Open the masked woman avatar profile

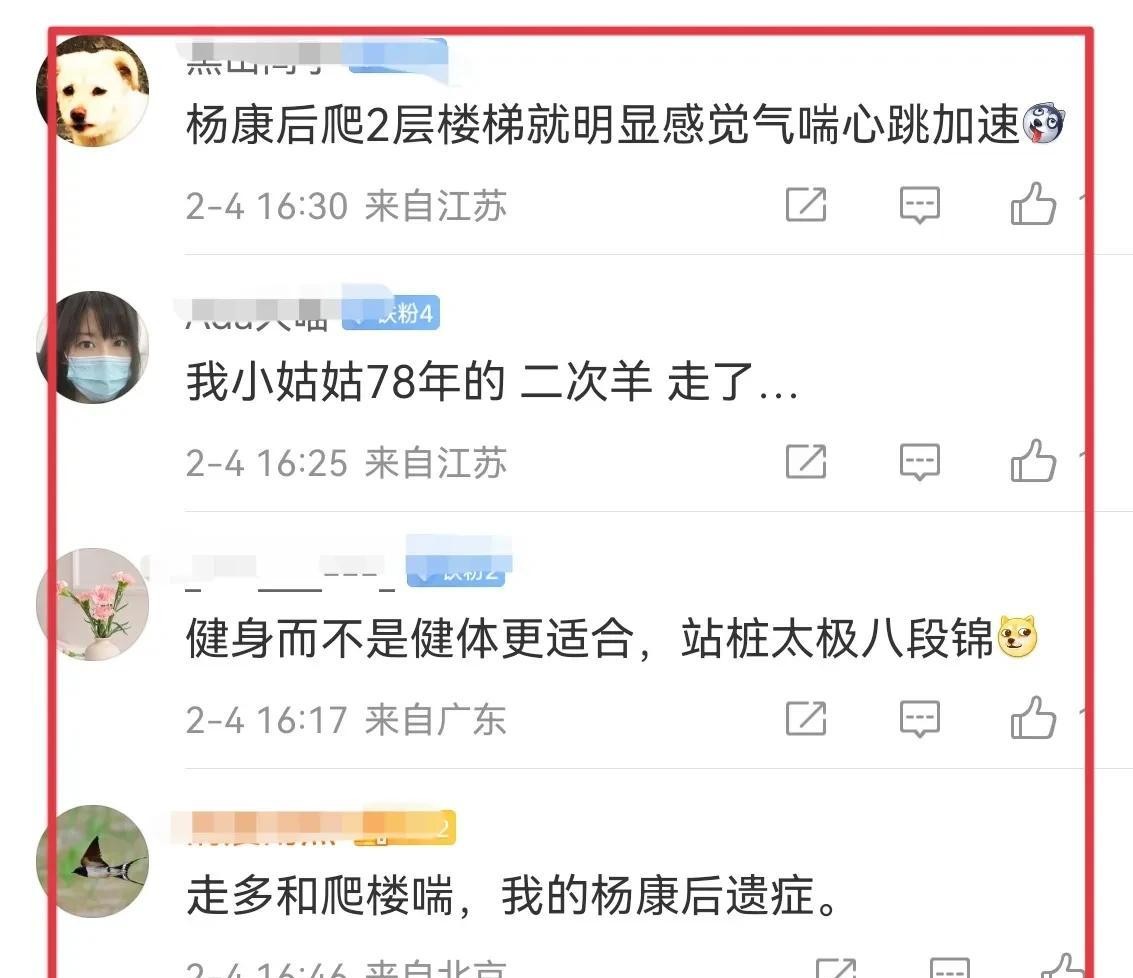click(x=92, y=347)
